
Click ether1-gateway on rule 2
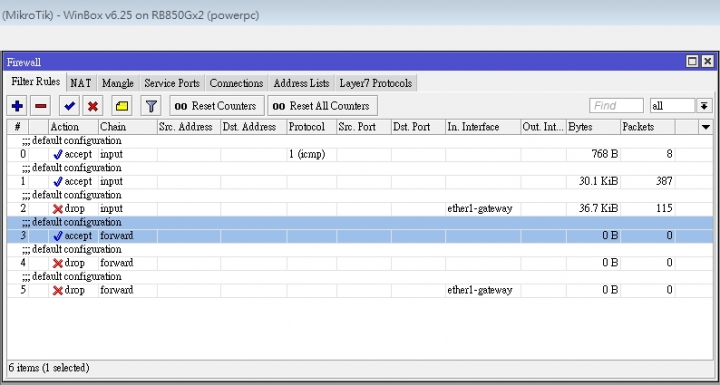(479, 209)
